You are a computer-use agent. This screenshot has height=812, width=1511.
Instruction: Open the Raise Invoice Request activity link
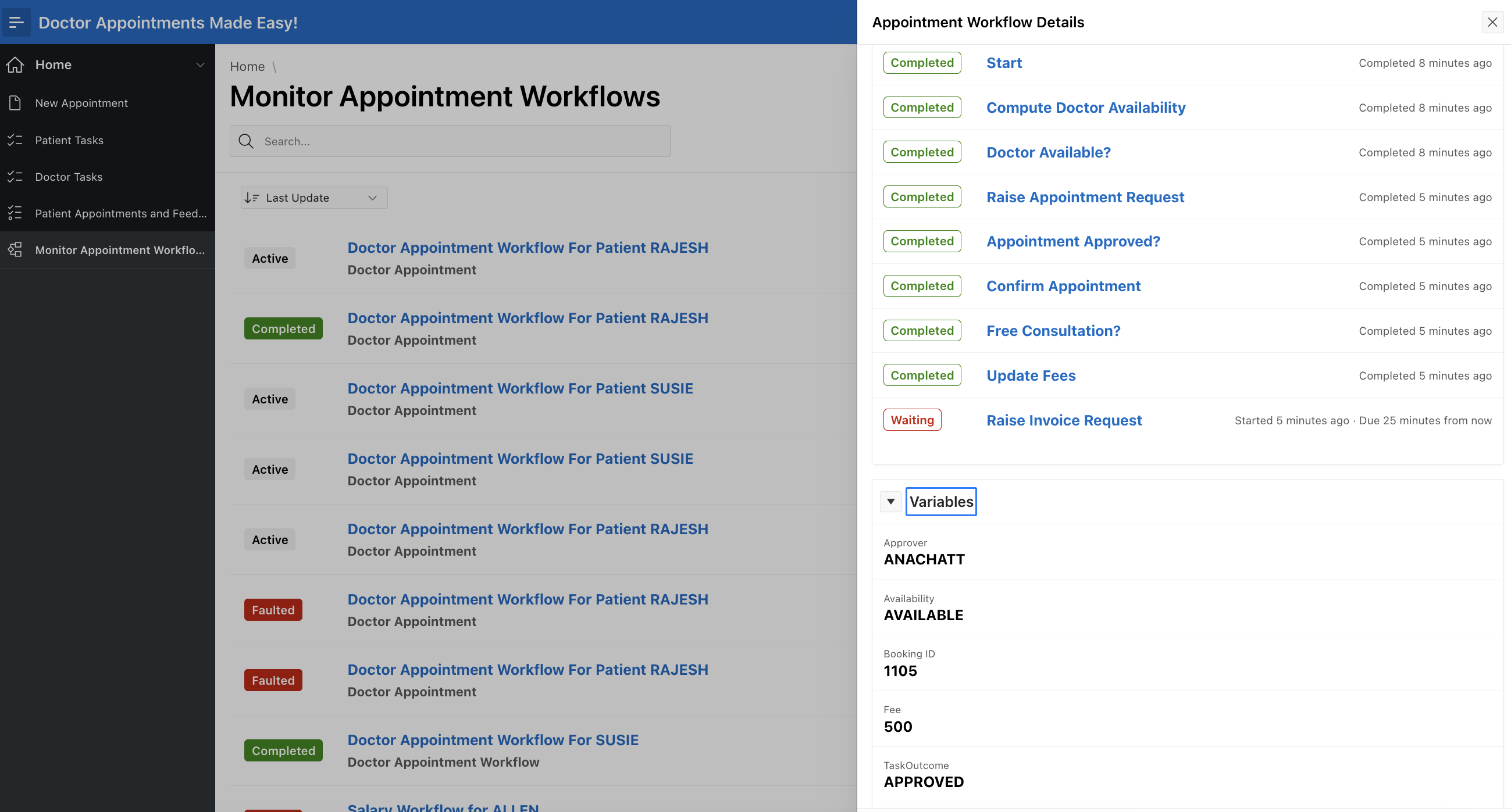click(x=1063, y=420)
